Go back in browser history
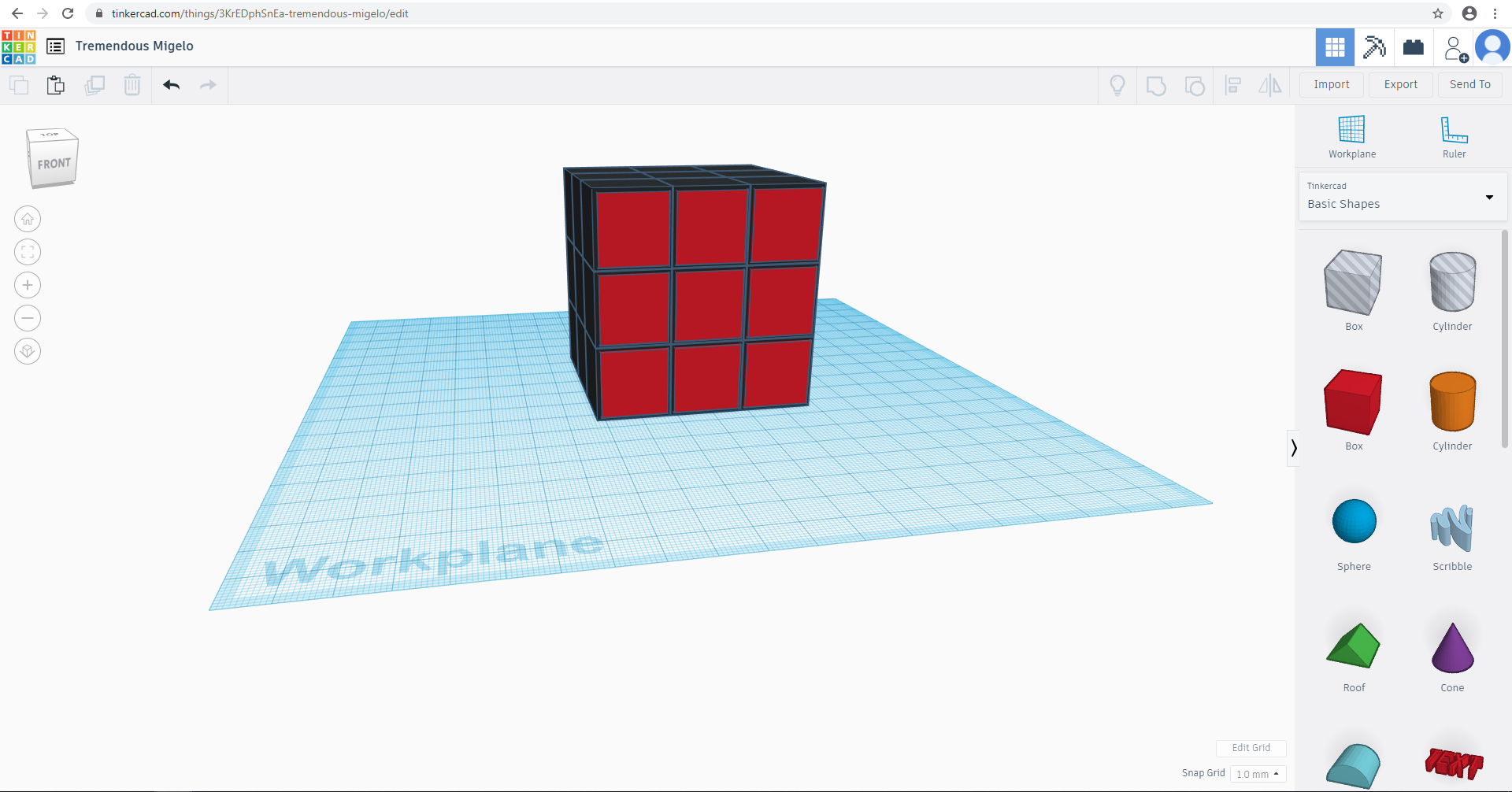 (17, 13)
